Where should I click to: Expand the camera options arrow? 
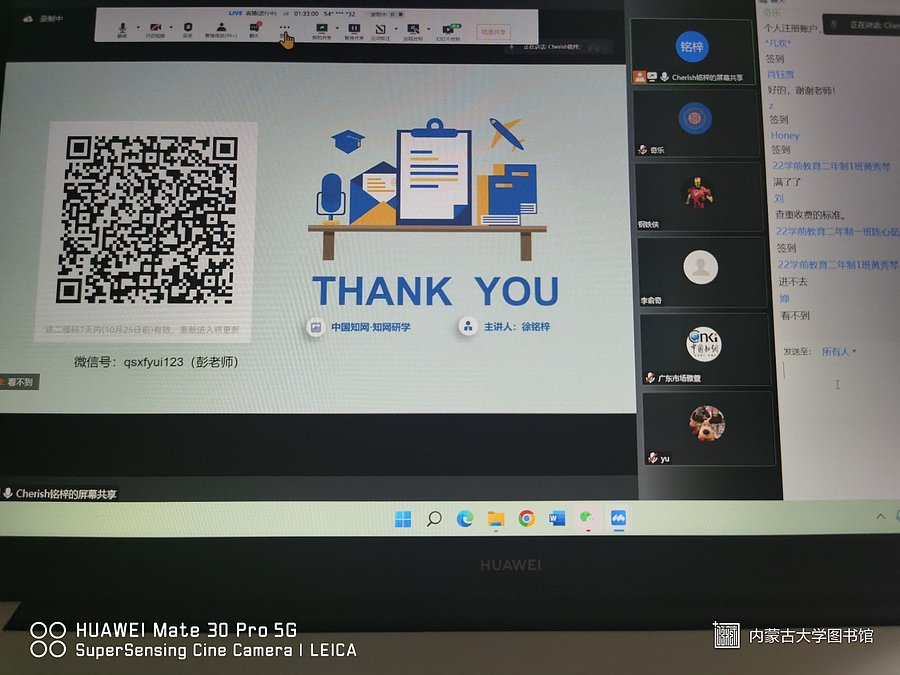[x=171, y=28]
